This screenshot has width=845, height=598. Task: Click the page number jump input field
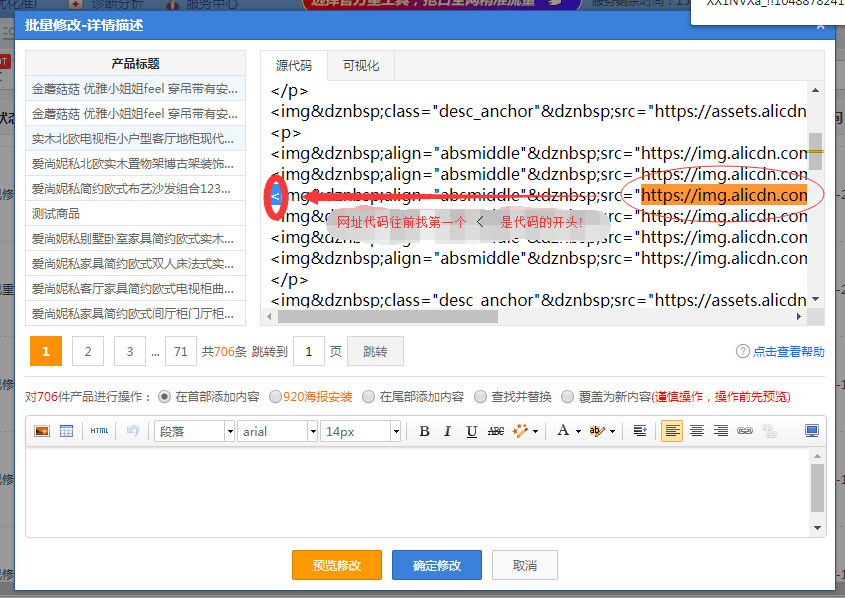coord(309,351)
